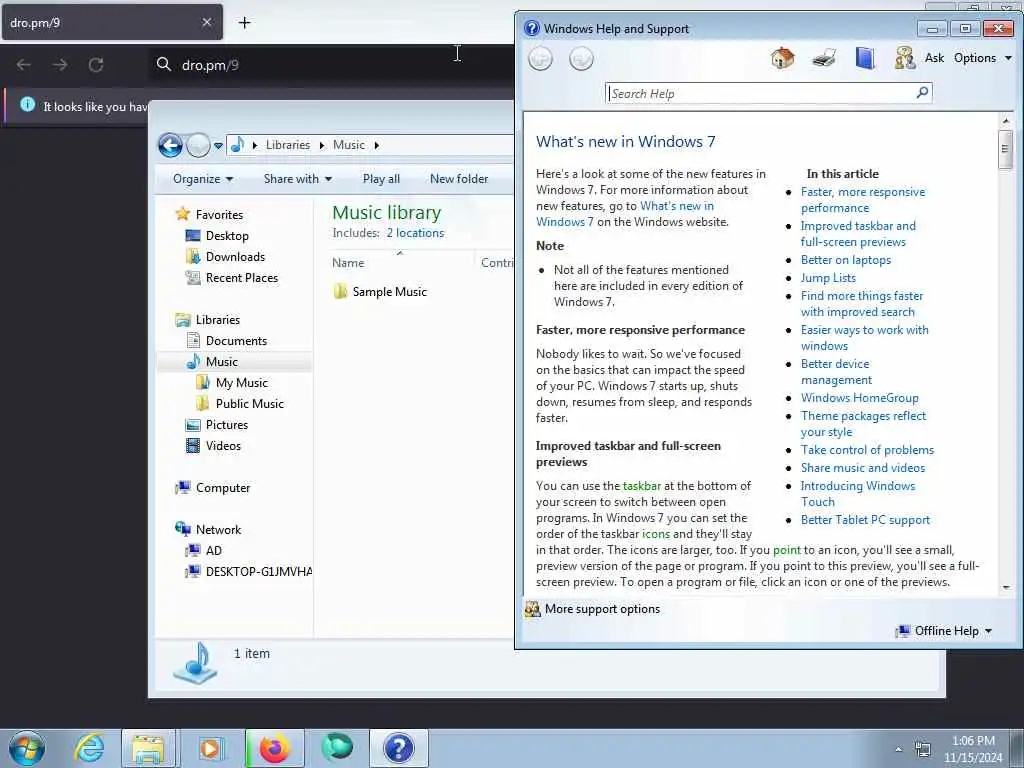Open the 2 locations link
1024x768 pixels.
coord(415,233)
